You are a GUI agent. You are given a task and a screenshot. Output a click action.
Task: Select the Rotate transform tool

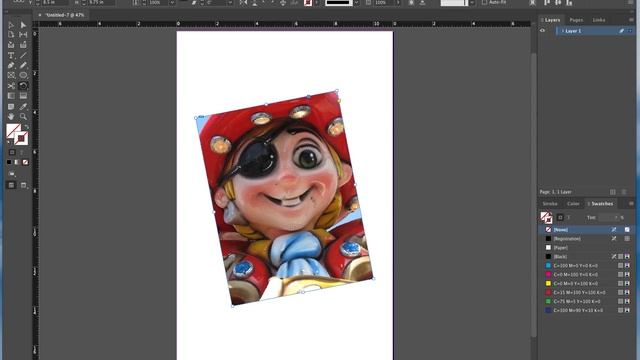(23, 86)
